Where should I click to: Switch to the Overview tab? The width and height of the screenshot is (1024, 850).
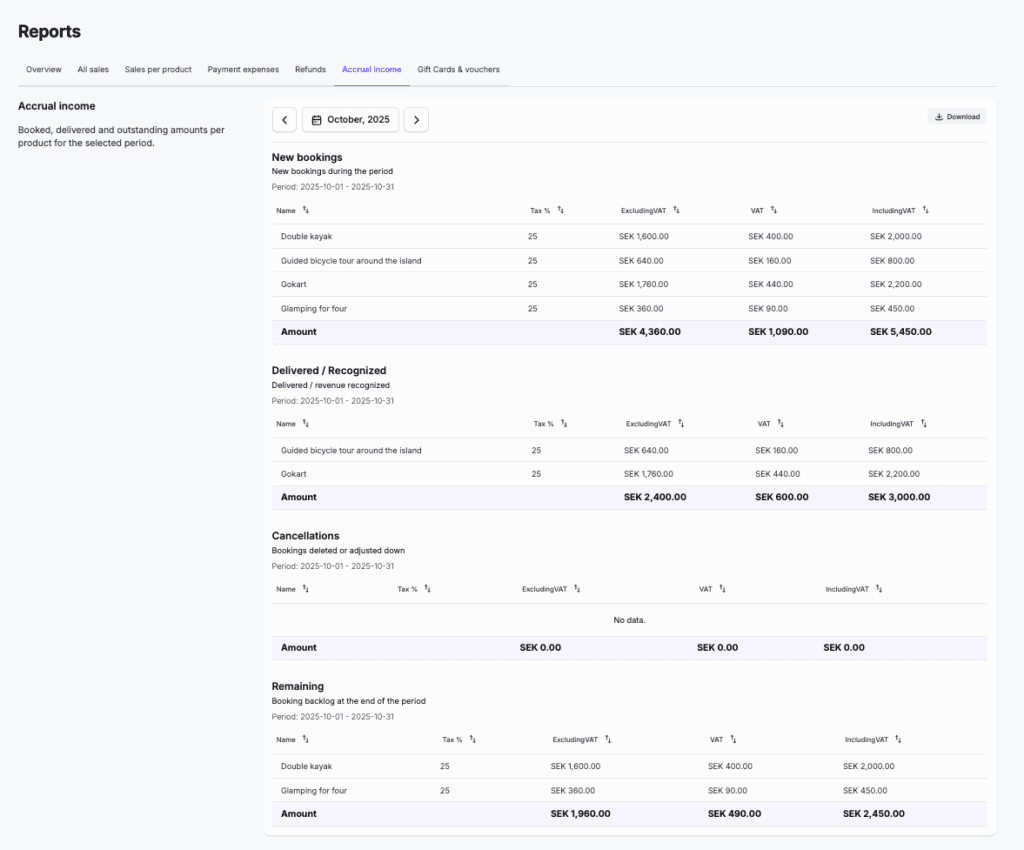(44, 70)
